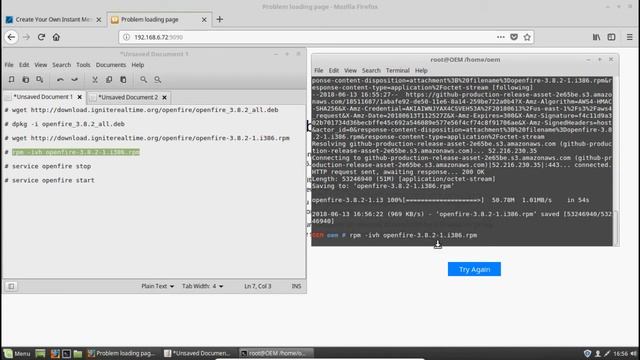The height and width of the screenshot is (360, 640).
Task: Click the new document icon in text editor toolbar
Action: click(11, 80)
